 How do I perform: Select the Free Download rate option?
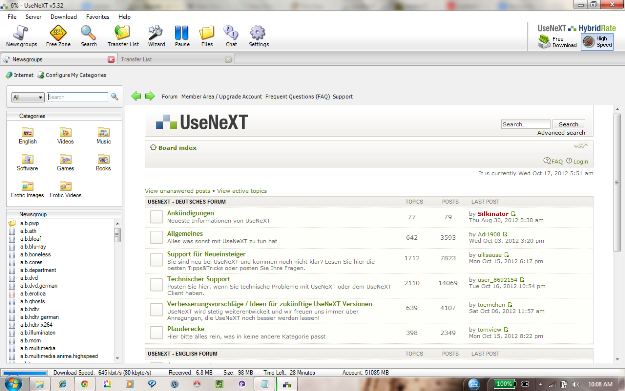(x=558, y=42)
